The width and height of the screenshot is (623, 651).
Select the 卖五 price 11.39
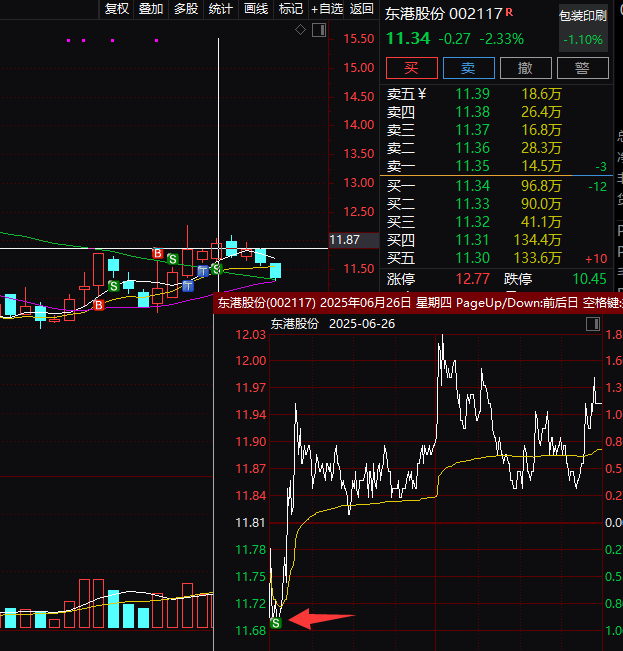click(x=473, y=94)
